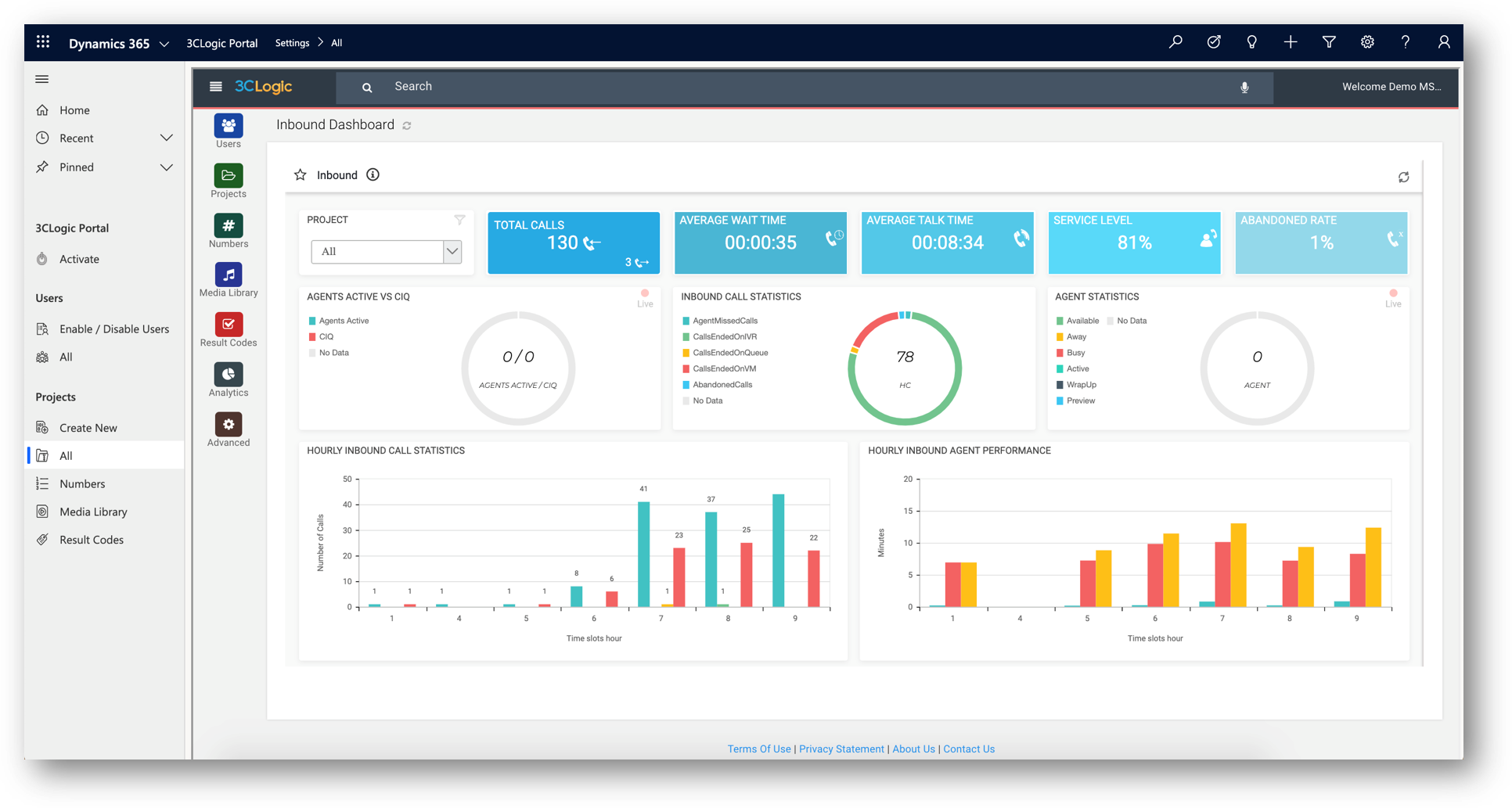
Task: Open the About Us link
Action: tap(913, 749)
